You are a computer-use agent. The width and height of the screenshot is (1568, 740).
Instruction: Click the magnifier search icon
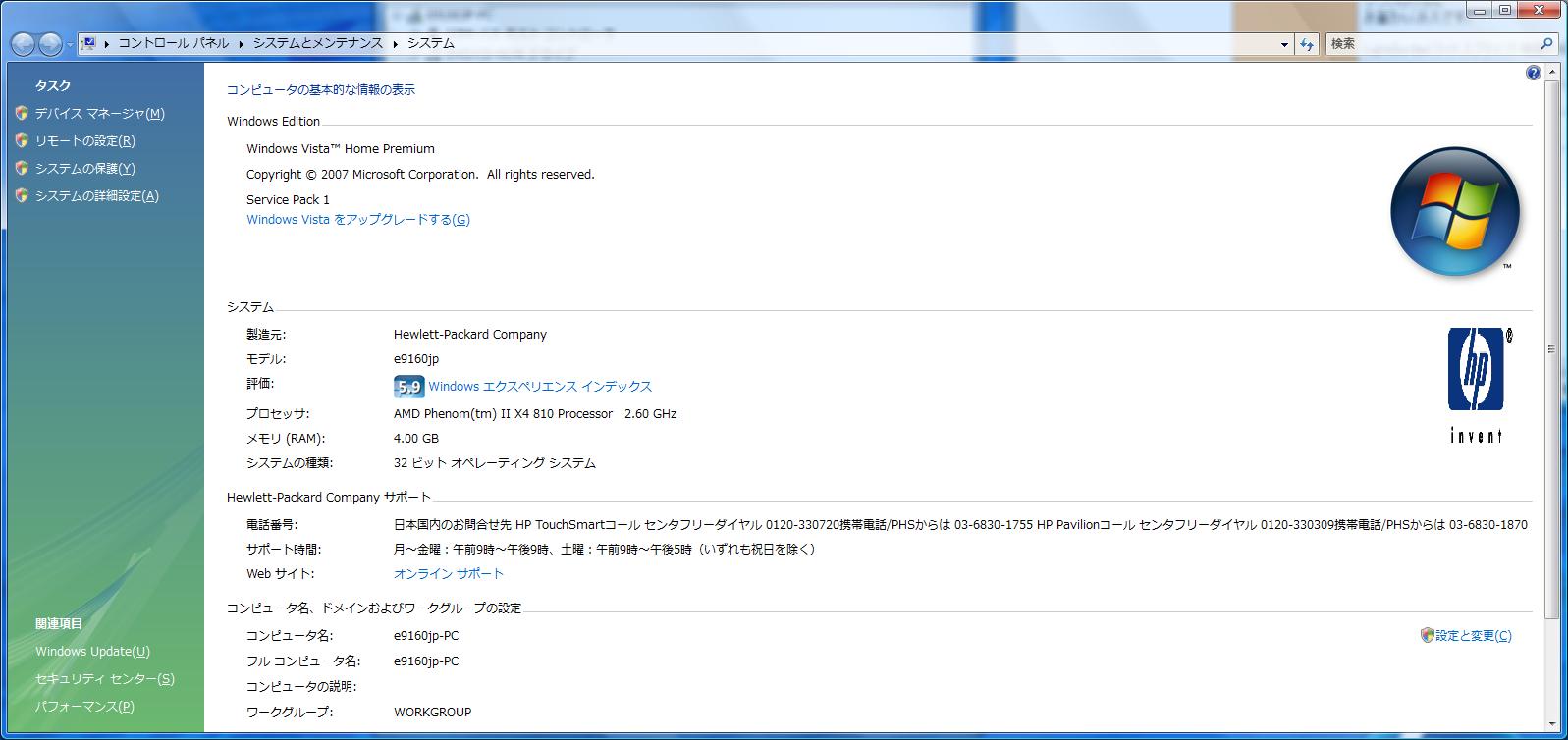1547,44
